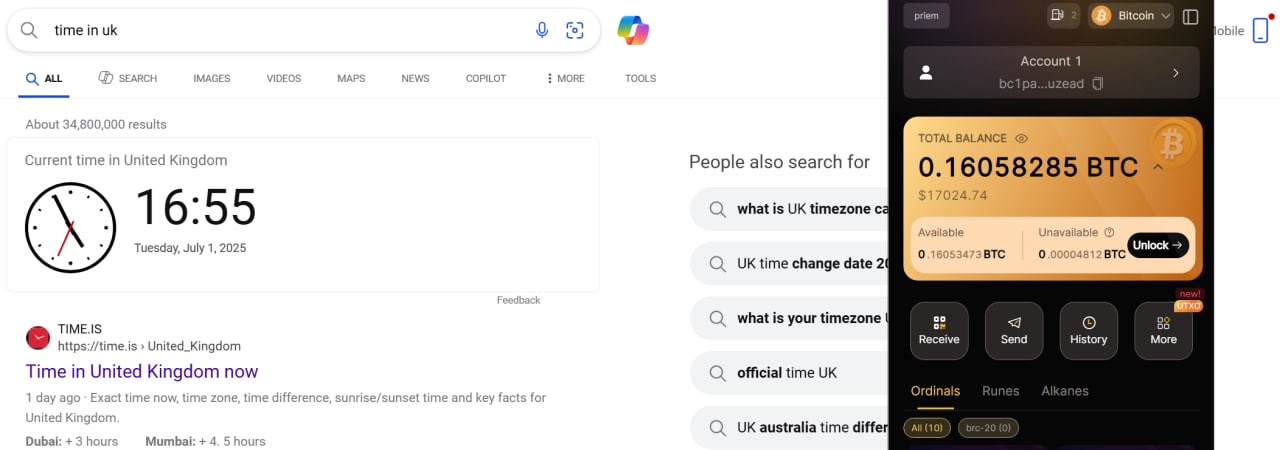Click microphone voice search icon
Viewport: 1280px width, 450px height.
[542, 30]
